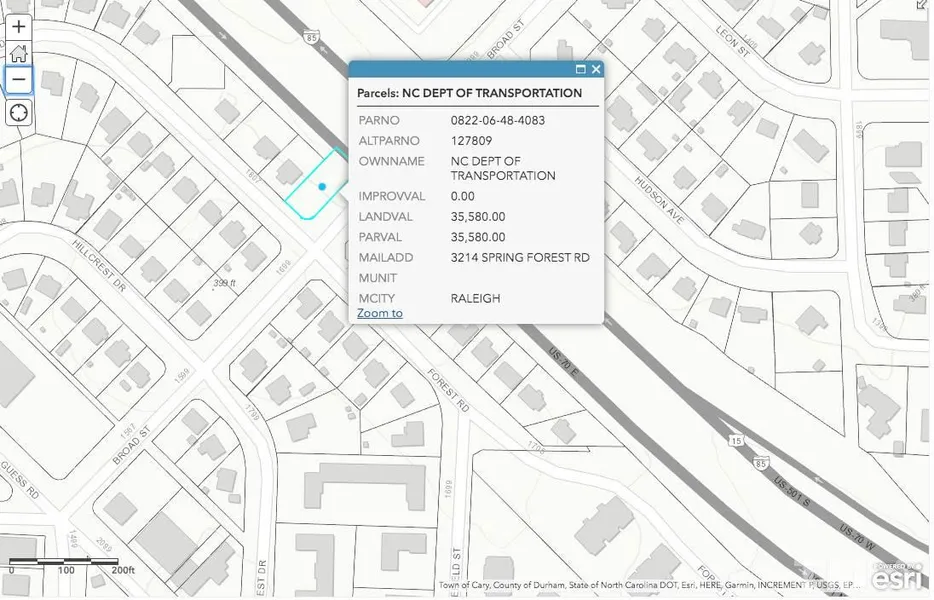Click the expand arrow icon in map corner
934x600 pixels.
923,5
